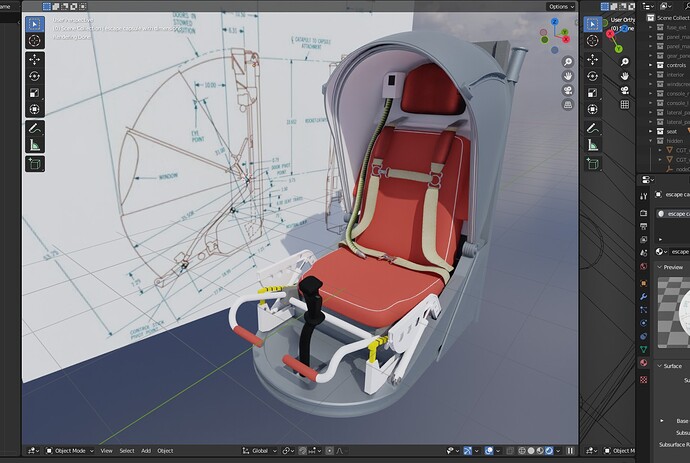Select the Scale tool in left viewport
Viewport: 690px width, 463px height.
point(35,93)
